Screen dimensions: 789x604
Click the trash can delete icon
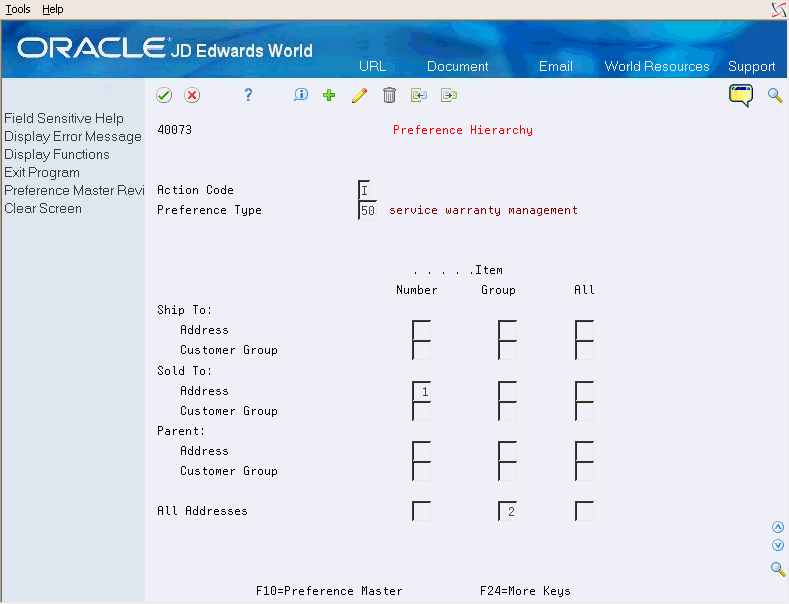[x=389, y=95]
